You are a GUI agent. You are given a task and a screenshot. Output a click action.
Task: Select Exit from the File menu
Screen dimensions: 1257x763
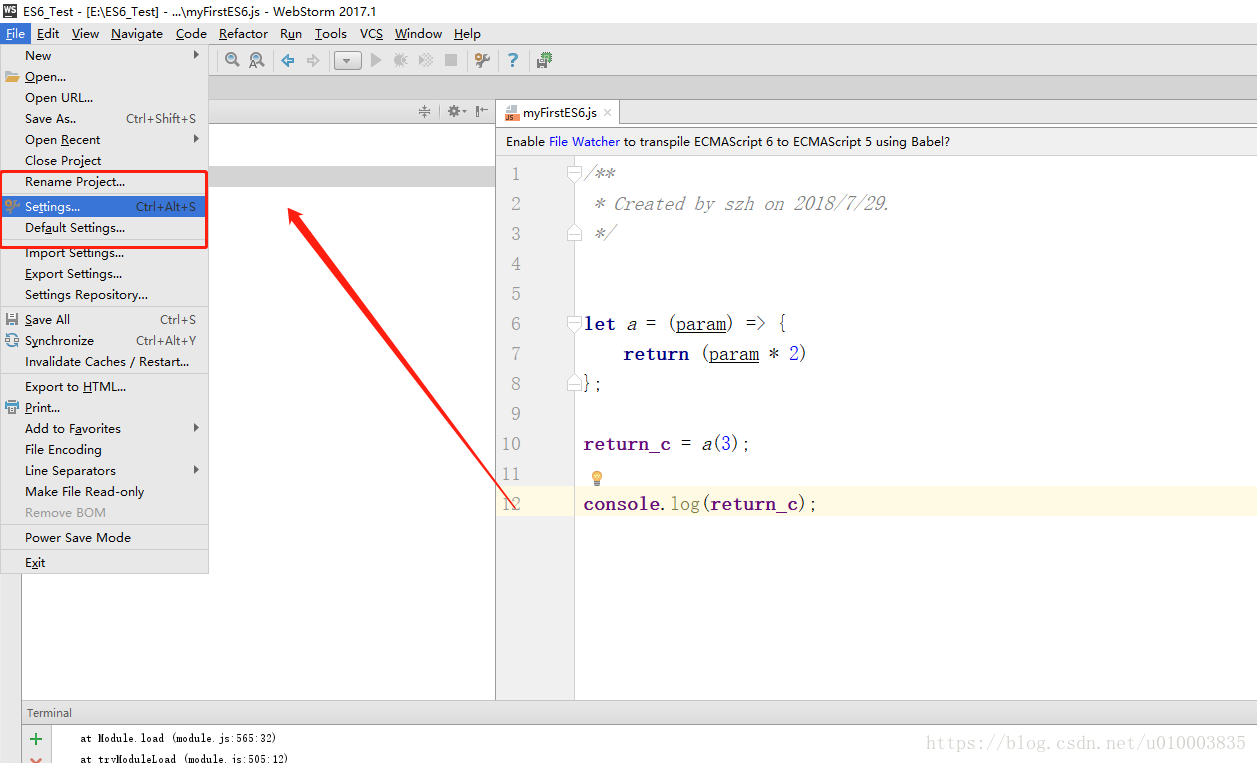(104, 563)
